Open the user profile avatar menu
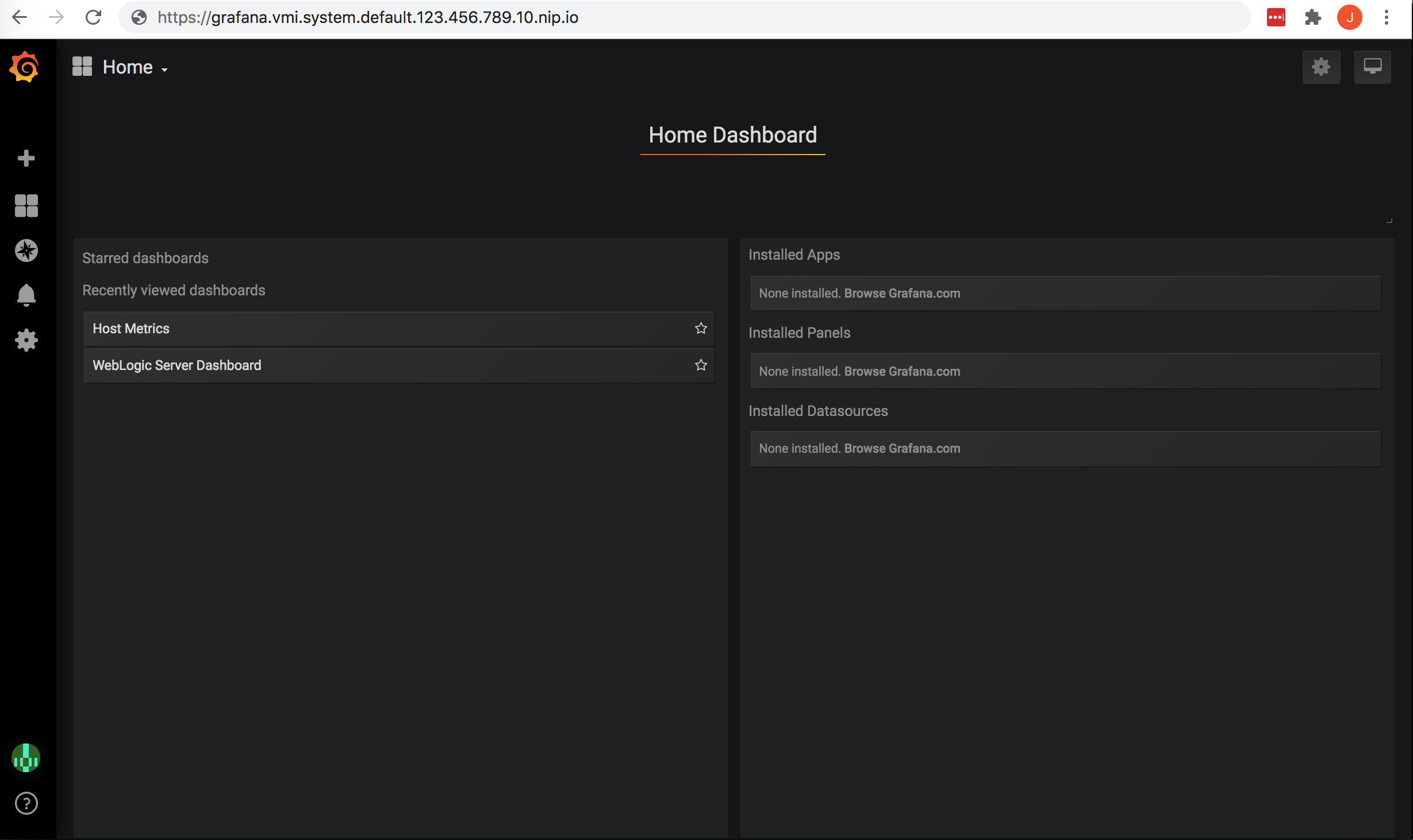 [x=25, y=758]
